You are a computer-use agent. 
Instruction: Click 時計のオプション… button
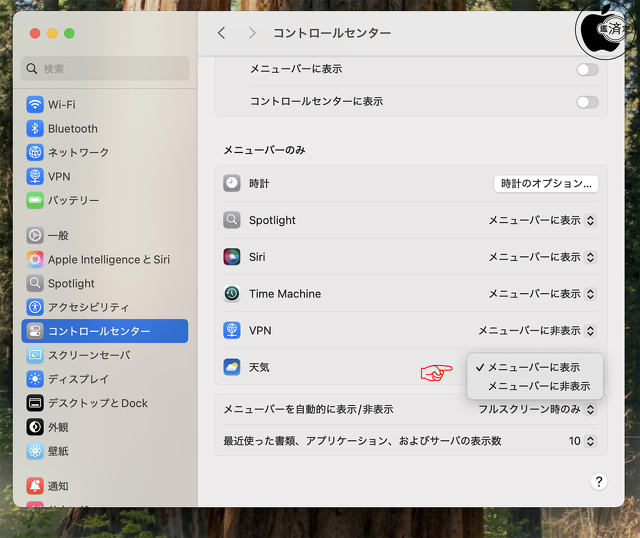point(546,184)
